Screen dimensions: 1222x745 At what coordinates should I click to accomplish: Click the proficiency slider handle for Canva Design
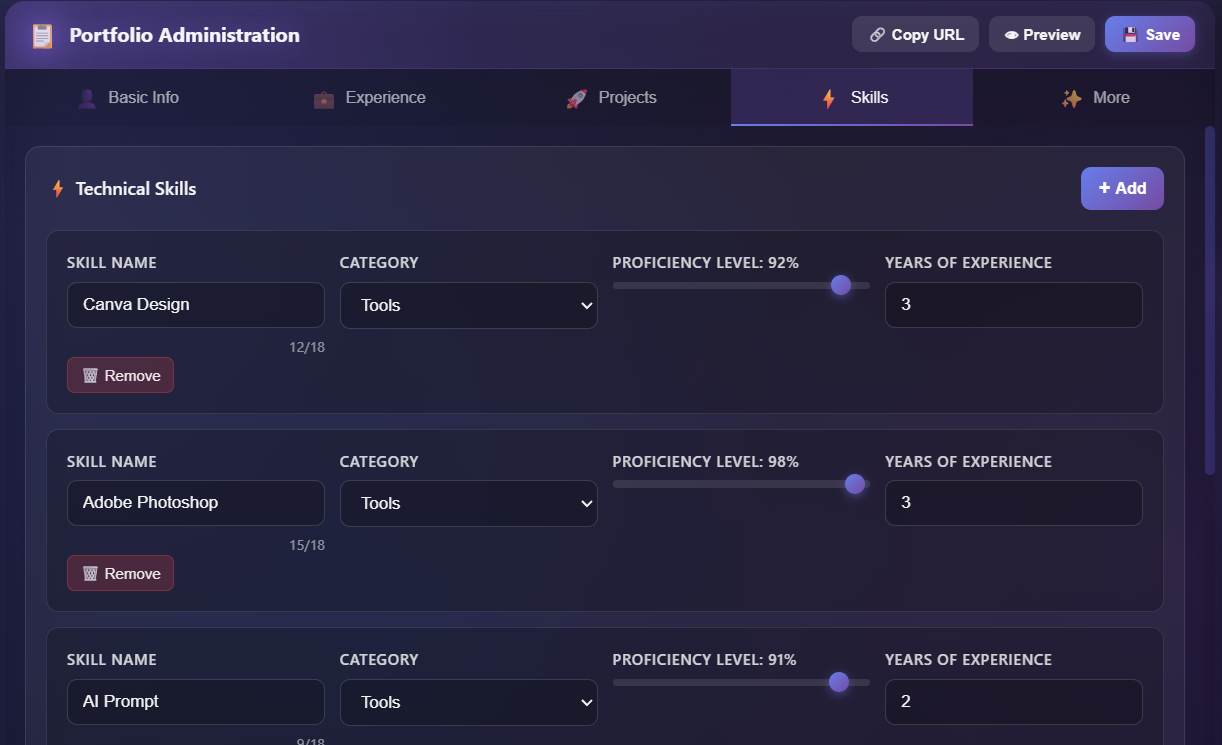pyautogui.click(x=841, y=285)
